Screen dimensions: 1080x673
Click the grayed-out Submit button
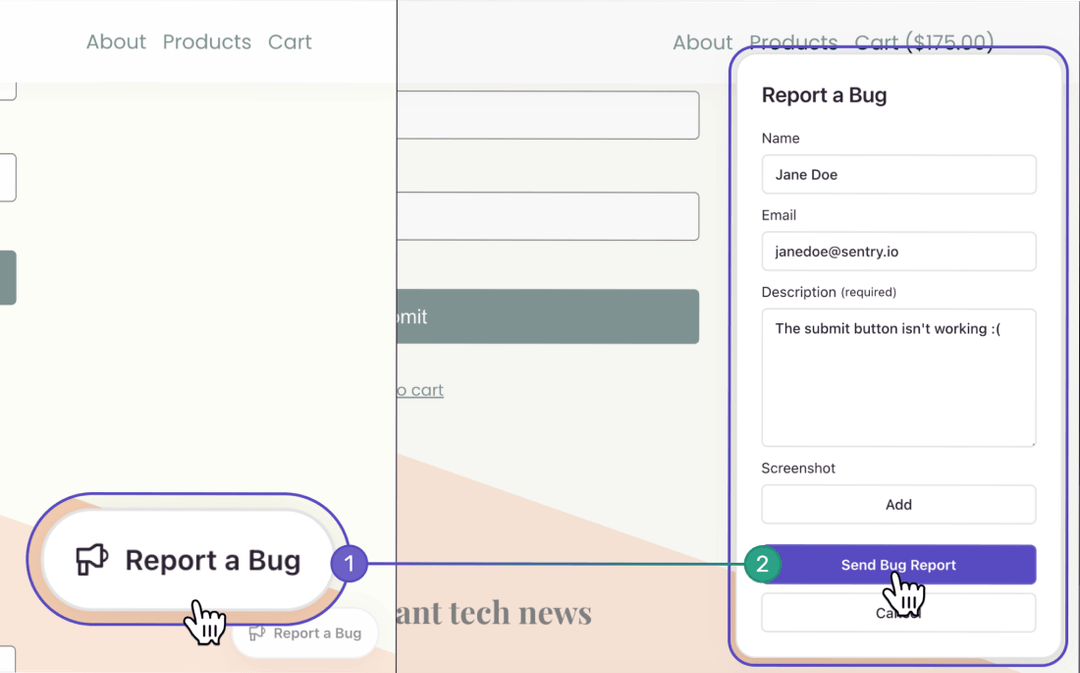pos(548,316)
